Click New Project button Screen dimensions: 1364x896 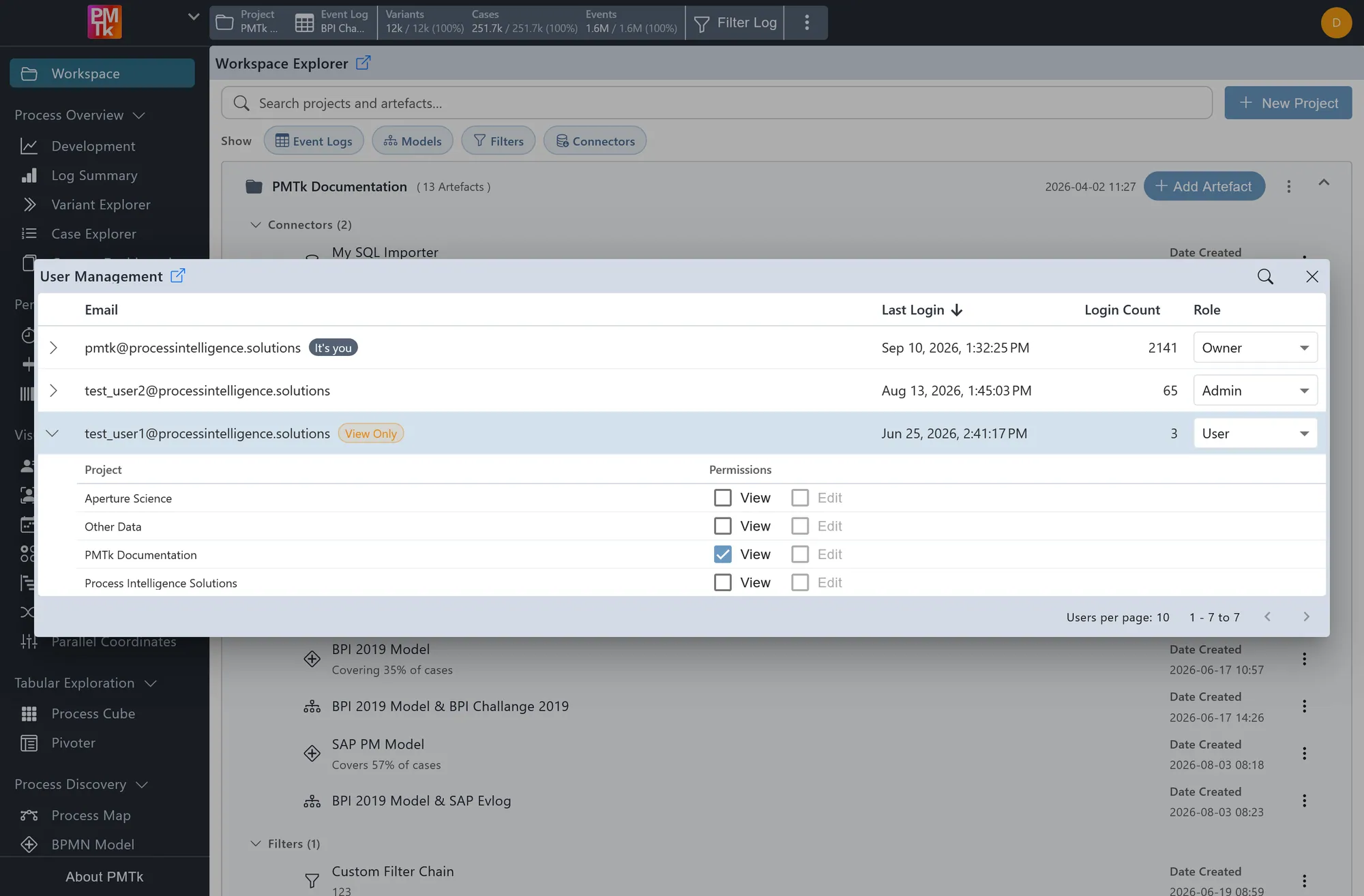point(1288,103)
